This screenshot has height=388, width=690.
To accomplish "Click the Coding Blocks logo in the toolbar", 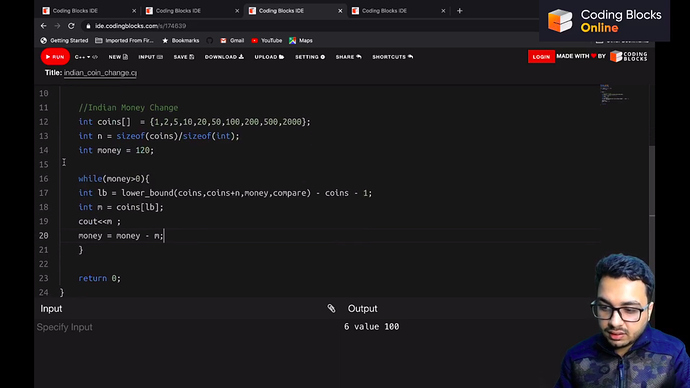I will (628, 56).
